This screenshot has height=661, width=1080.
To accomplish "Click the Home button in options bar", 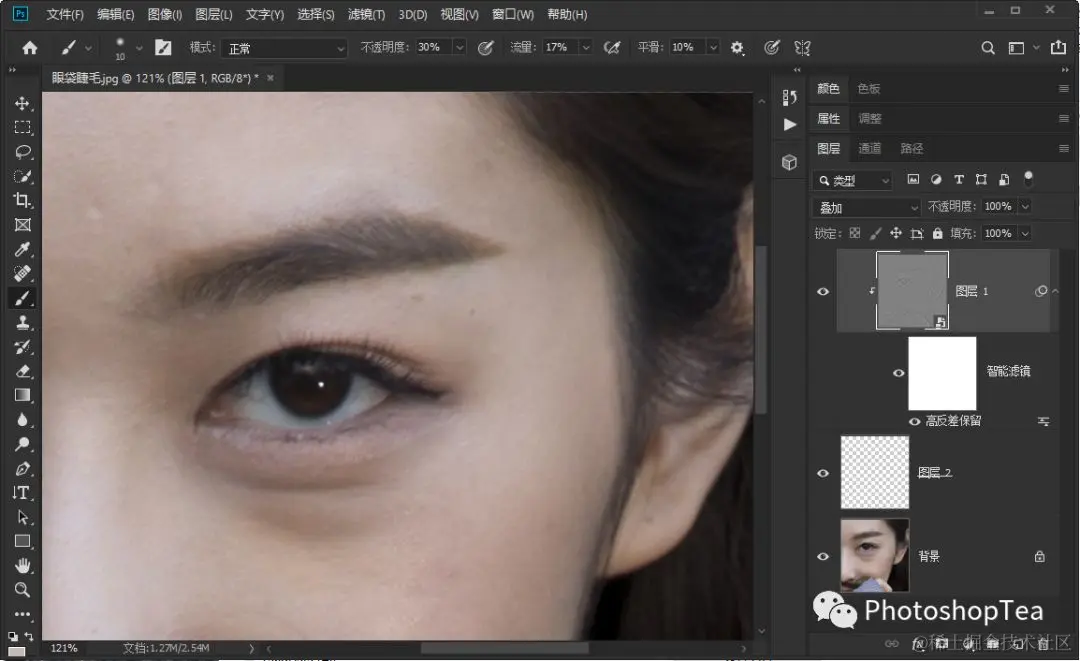I will coord(30,48).
